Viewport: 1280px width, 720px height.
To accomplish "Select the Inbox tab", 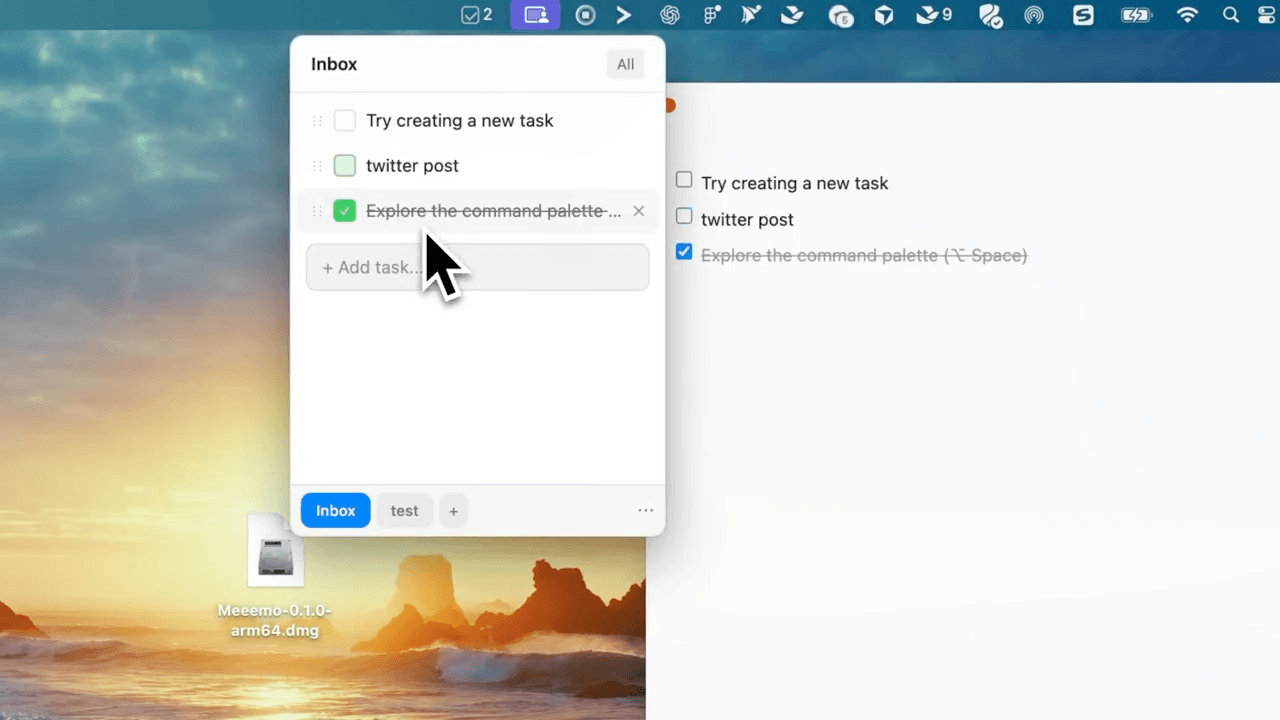I will pyautogui.click(x=335, y=511).
